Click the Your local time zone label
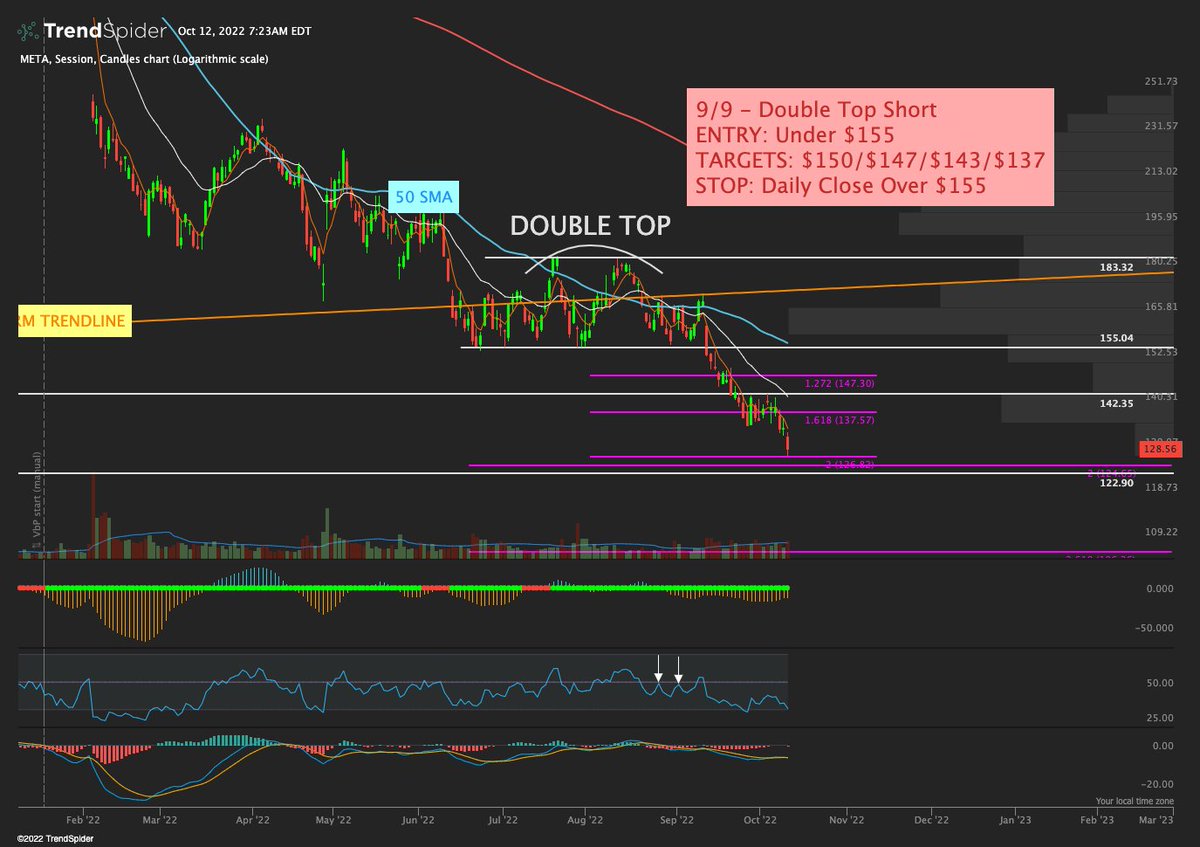Viewport: 1200px width, 847px height. coord(1135,801)
